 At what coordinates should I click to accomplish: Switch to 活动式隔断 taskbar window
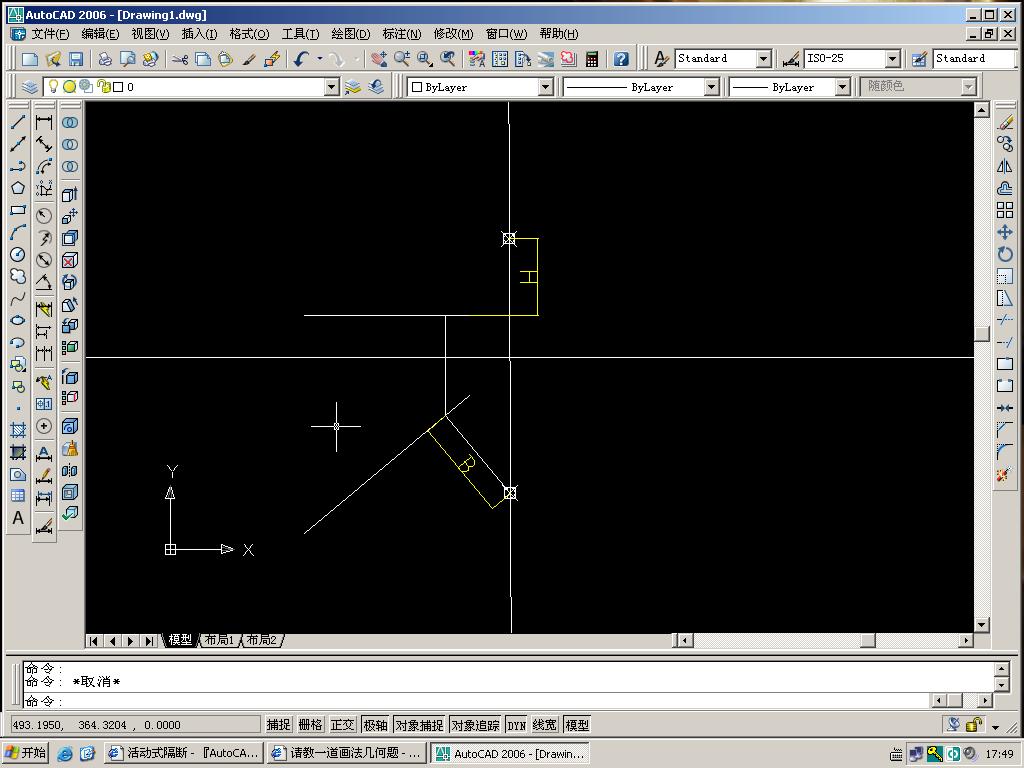pyautogui.click(x=184, y=753)
